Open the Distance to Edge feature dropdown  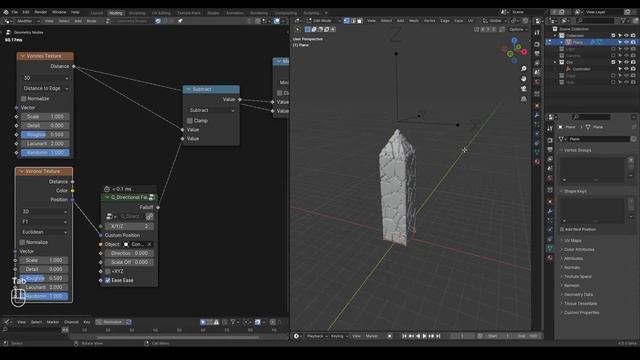45,88
